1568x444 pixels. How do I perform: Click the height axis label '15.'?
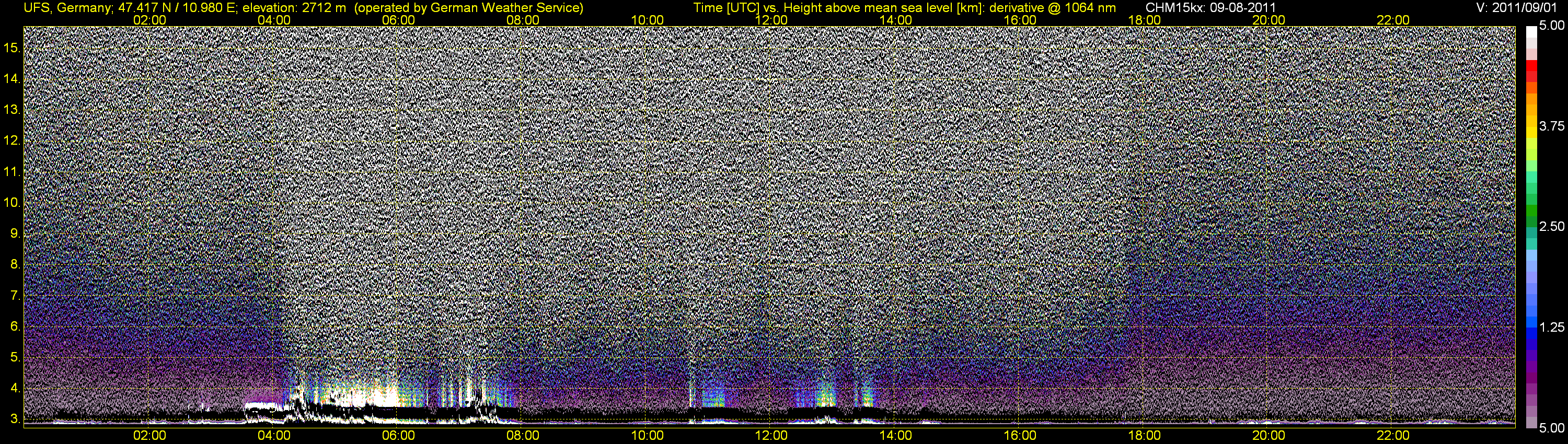12,48
